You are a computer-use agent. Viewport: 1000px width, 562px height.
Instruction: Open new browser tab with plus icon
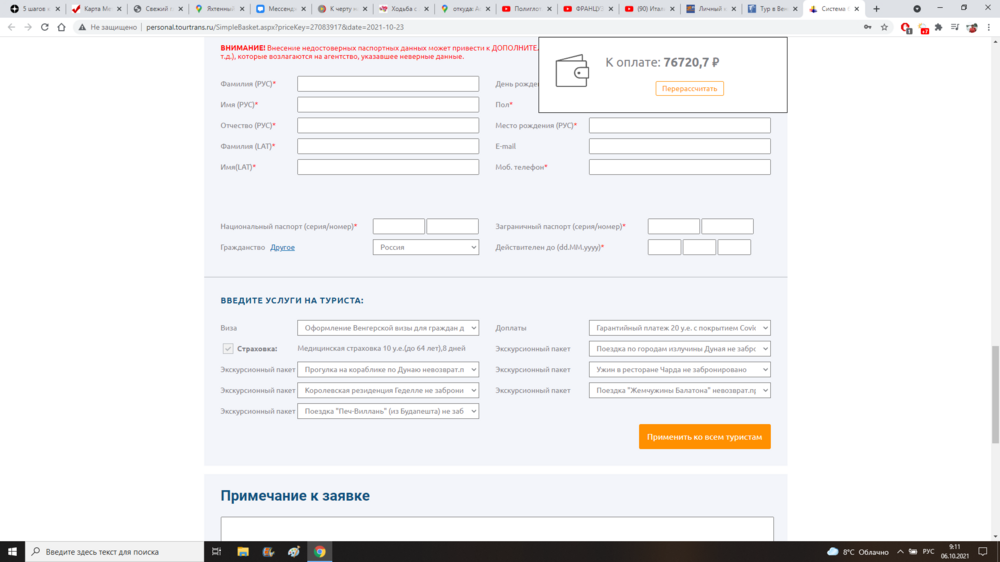[877, 9]
